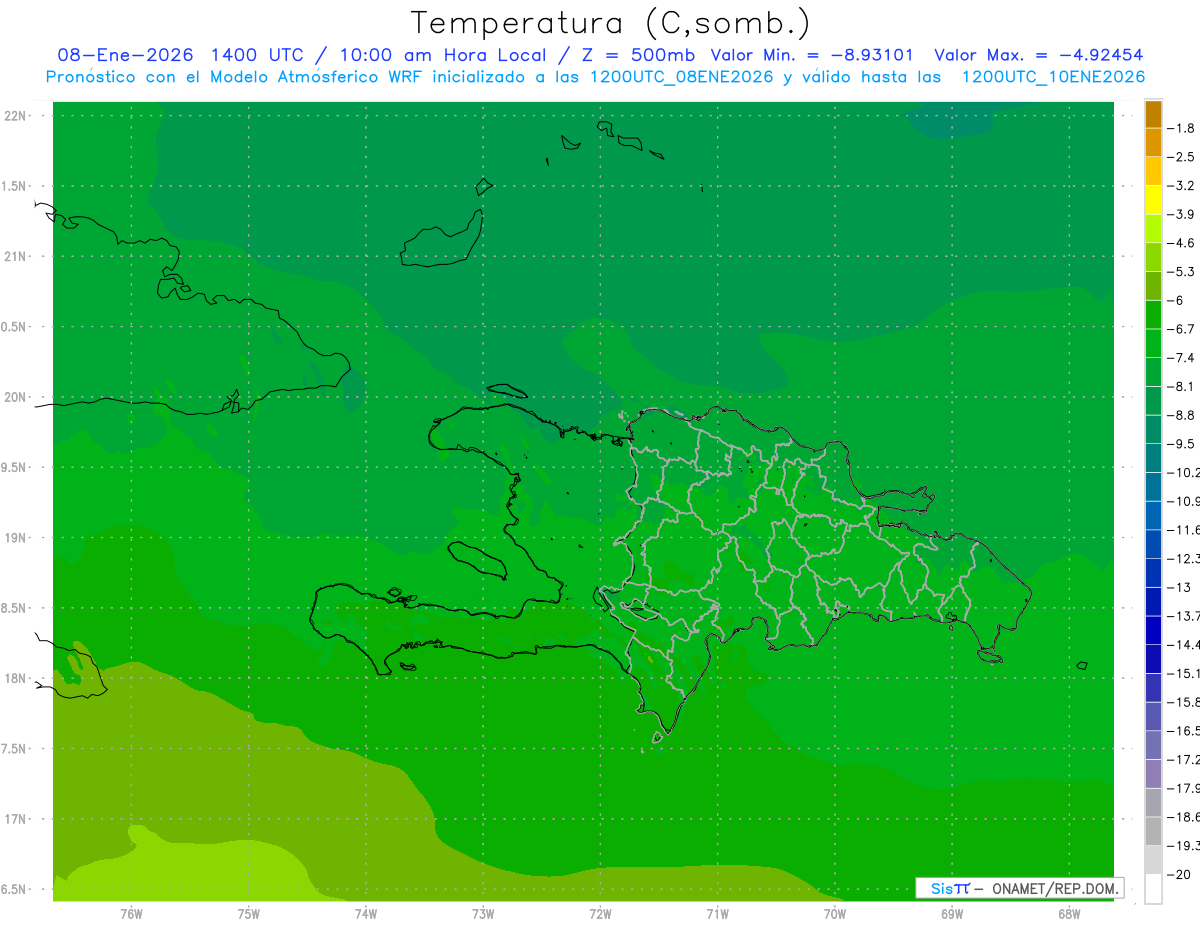The width and height of the screenshot is (1200, 927).
Task: Click the '17N' latitude axis label
Action: (16, 819)
